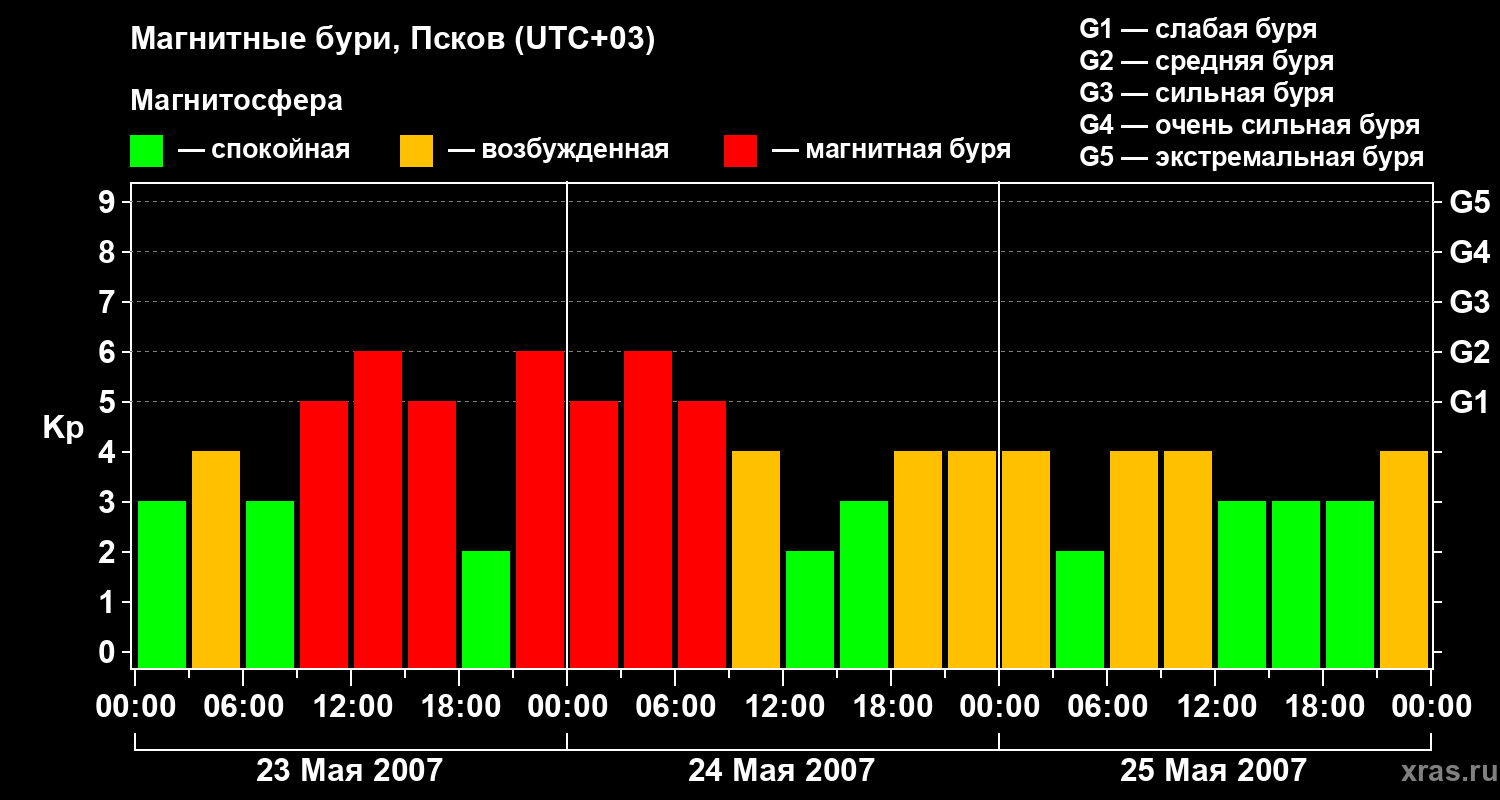
Task: Click the G2 label on the right axis
Action: click(1469, 352)
